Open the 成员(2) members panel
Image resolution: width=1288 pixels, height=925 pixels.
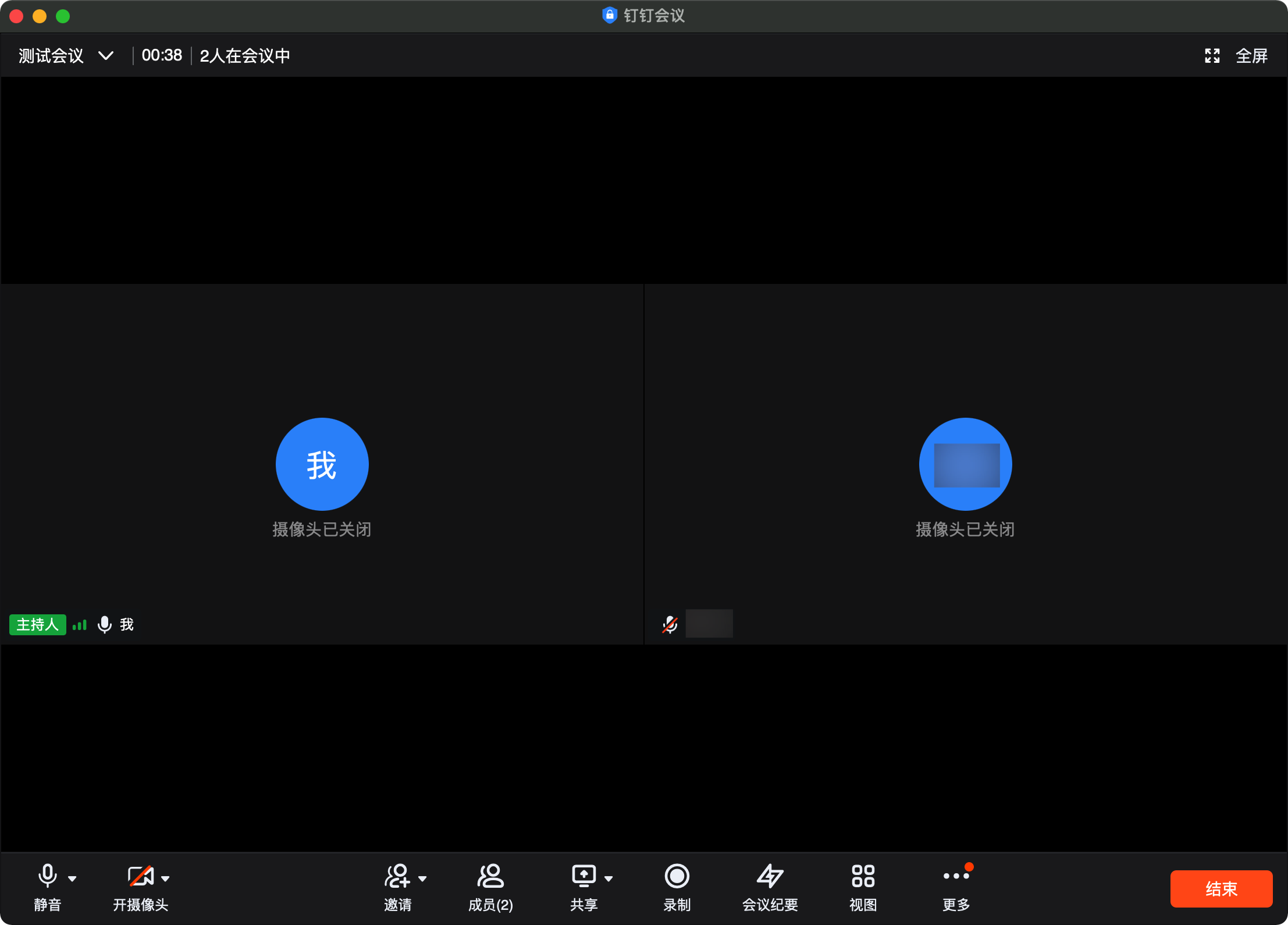490,876
